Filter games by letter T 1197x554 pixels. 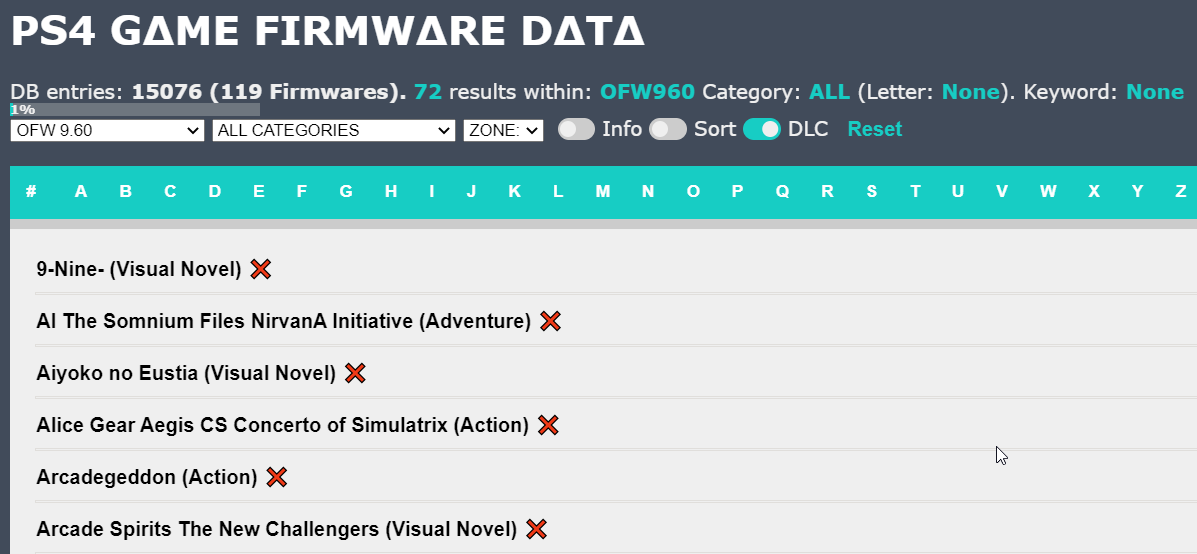pyautogui.click(x=915, y=192)
